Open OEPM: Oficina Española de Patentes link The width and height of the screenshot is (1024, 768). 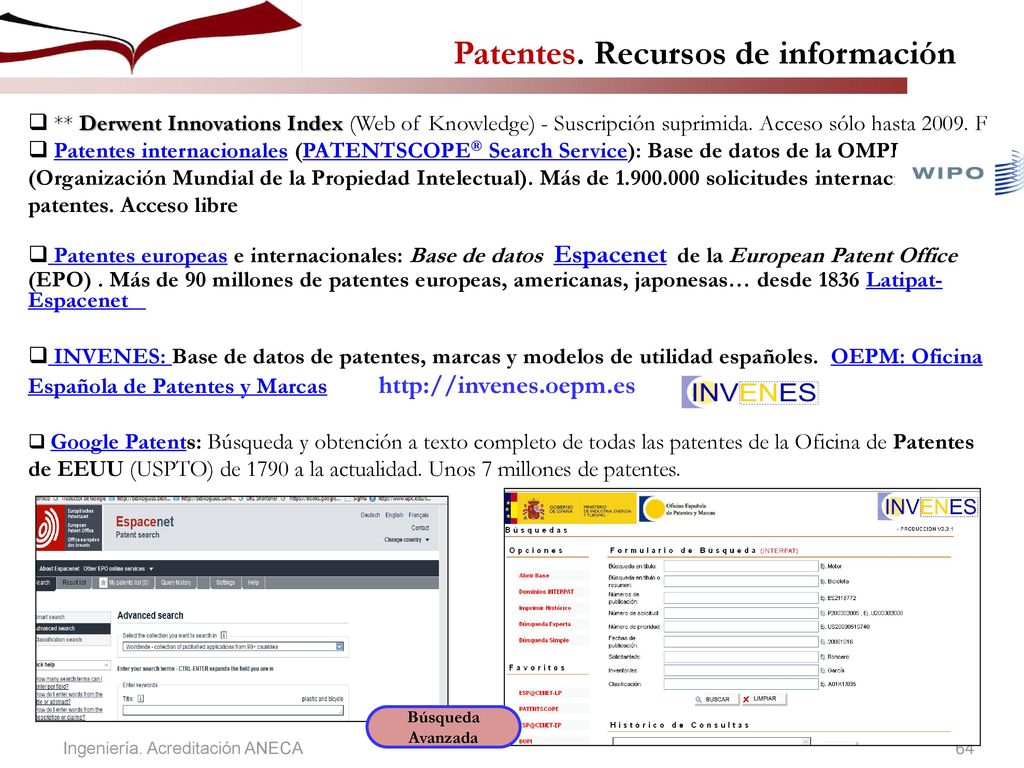906,357
